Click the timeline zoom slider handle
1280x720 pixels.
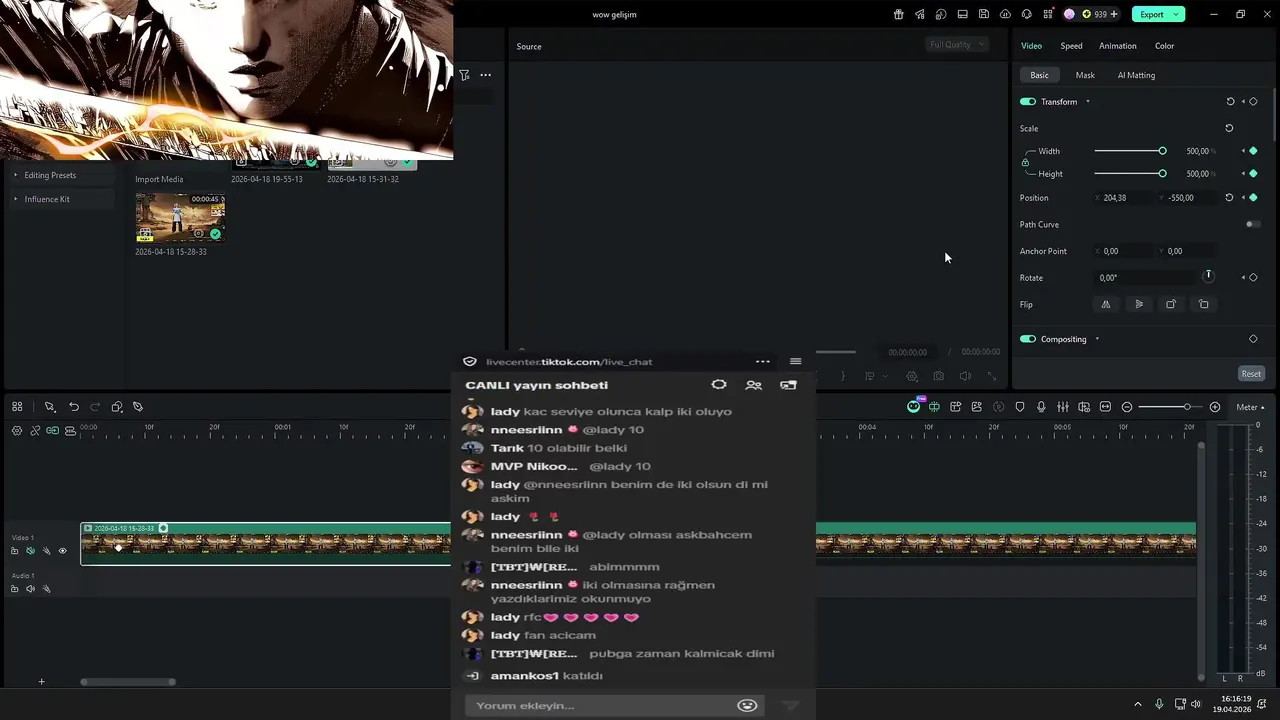tap(1187, 407)
